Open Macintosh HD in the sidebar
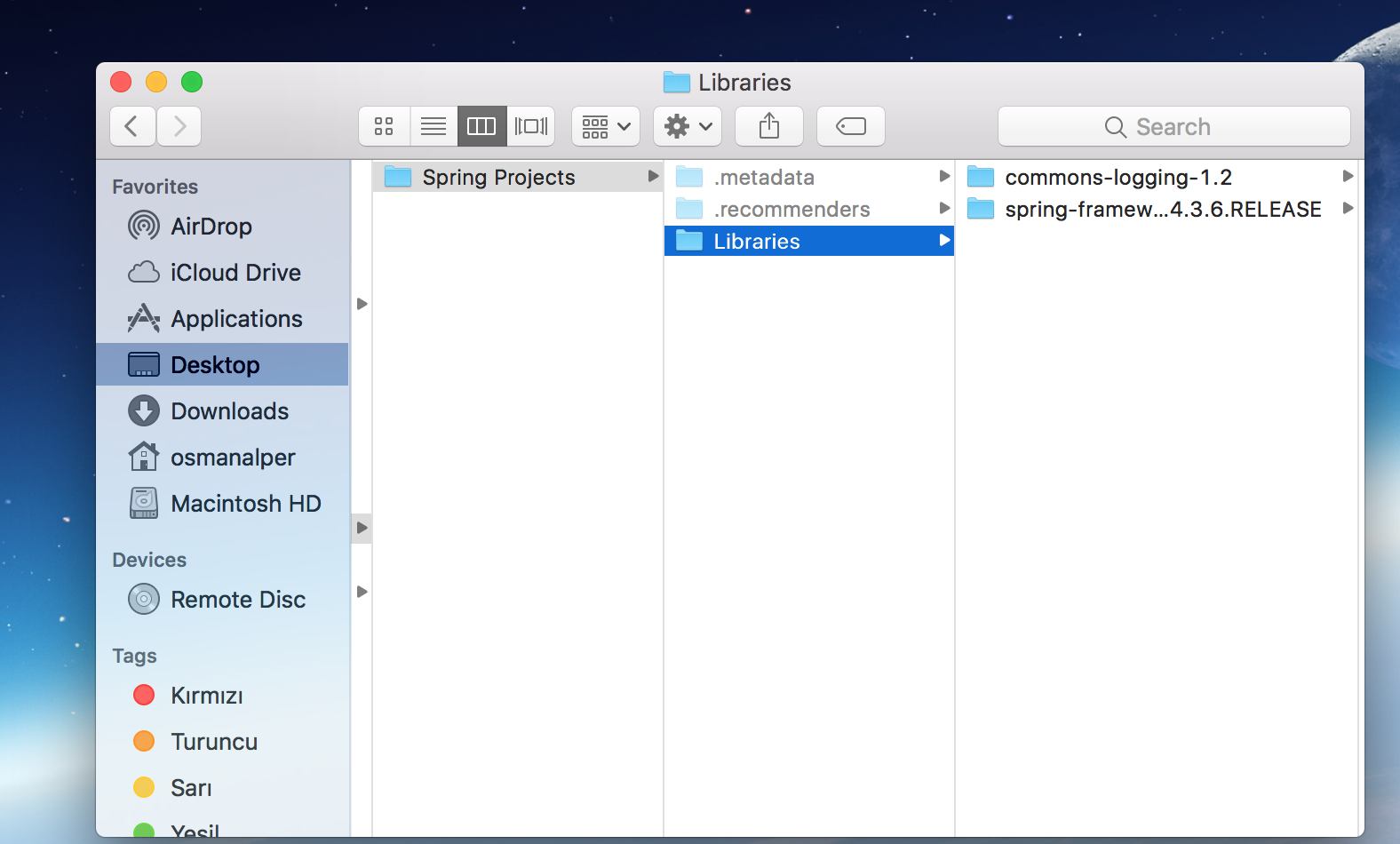 (222, 503)
